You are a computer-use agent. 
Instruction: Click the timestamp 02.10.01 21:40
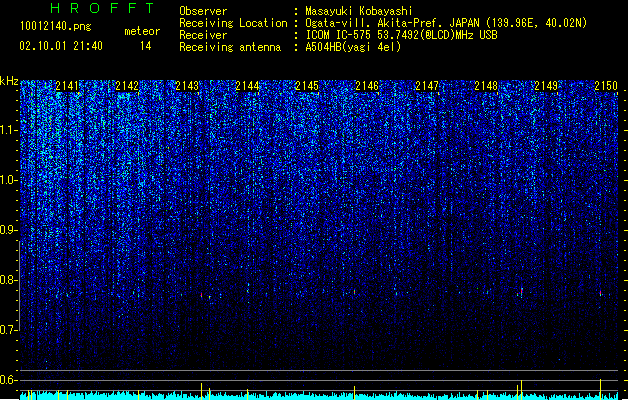61,46
